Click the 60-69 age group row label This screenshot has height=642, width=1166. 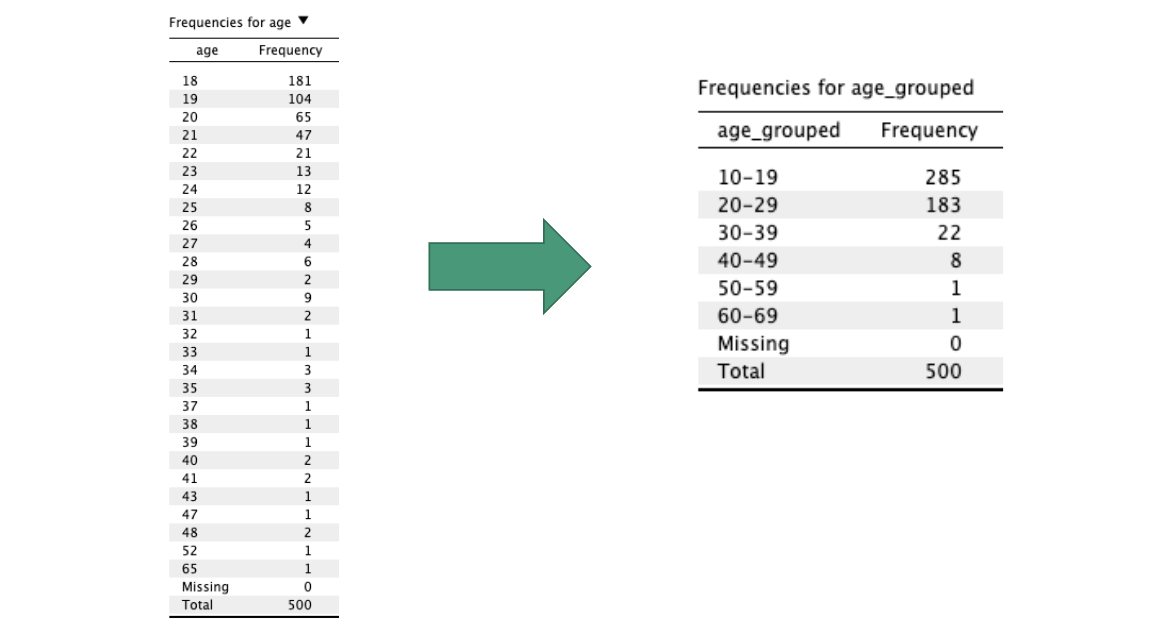click(747, 316)
